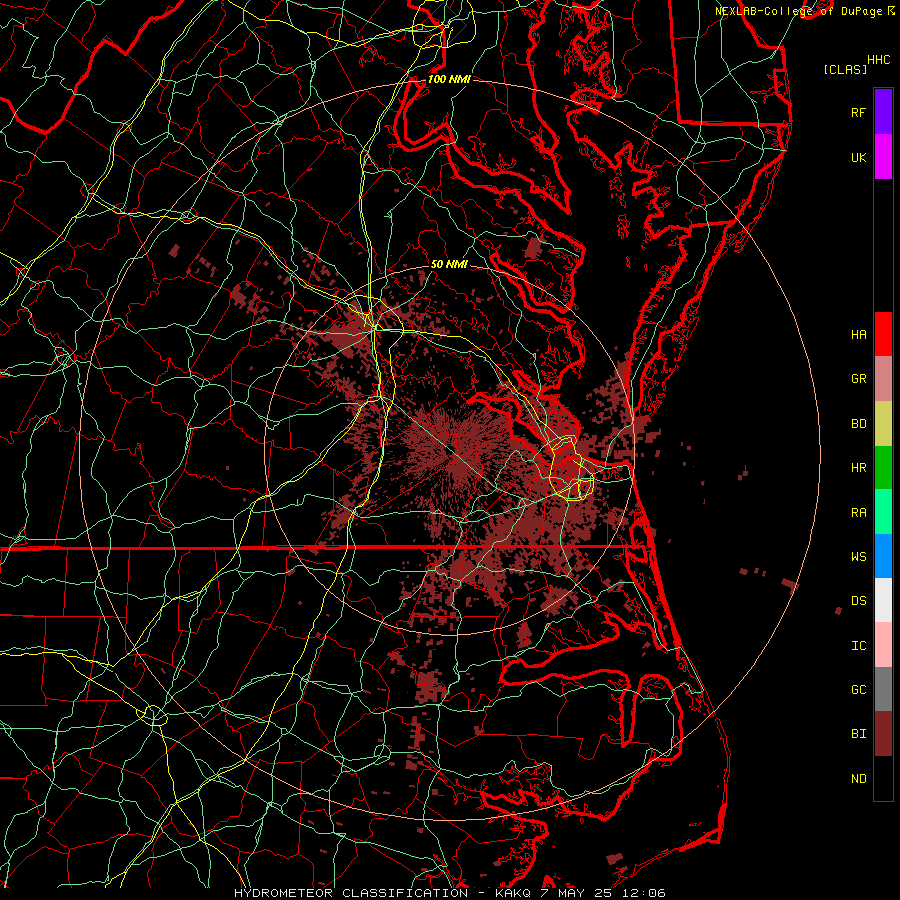Click the GC legend label
Image resolution: width=900 pixels, height=900 pixels.
pos(858,689)
